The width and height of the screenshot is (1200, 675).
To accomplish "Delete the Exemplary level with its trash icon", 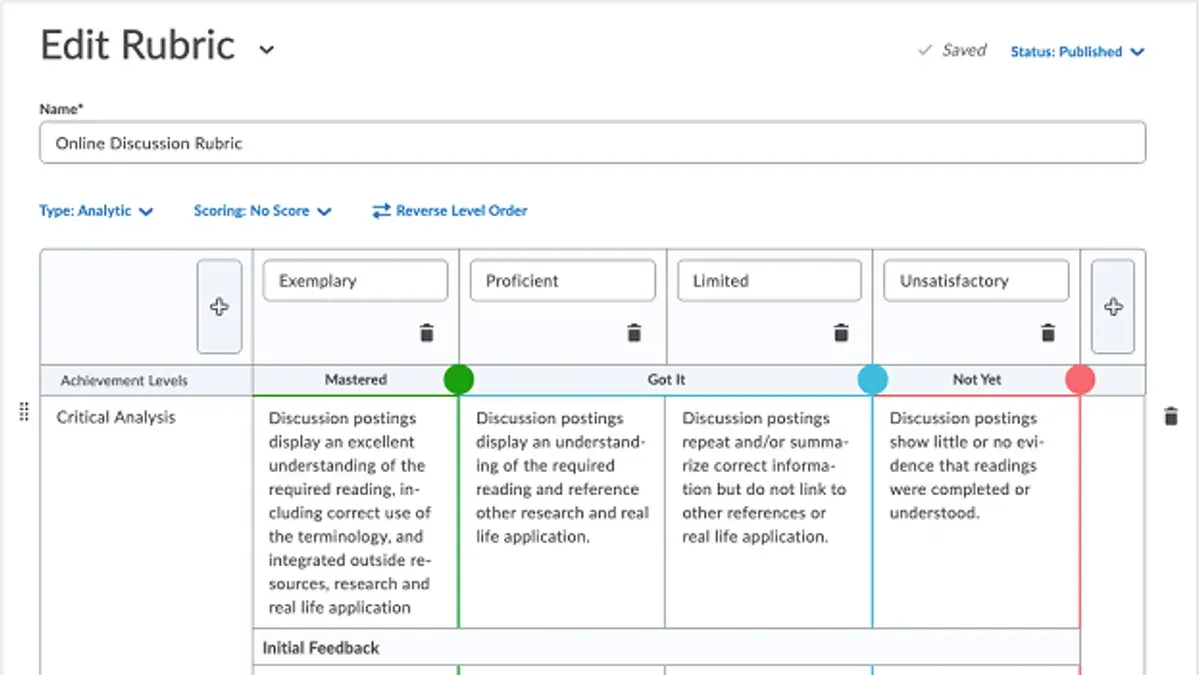I will pyautogui.click(x=427, y=333).
